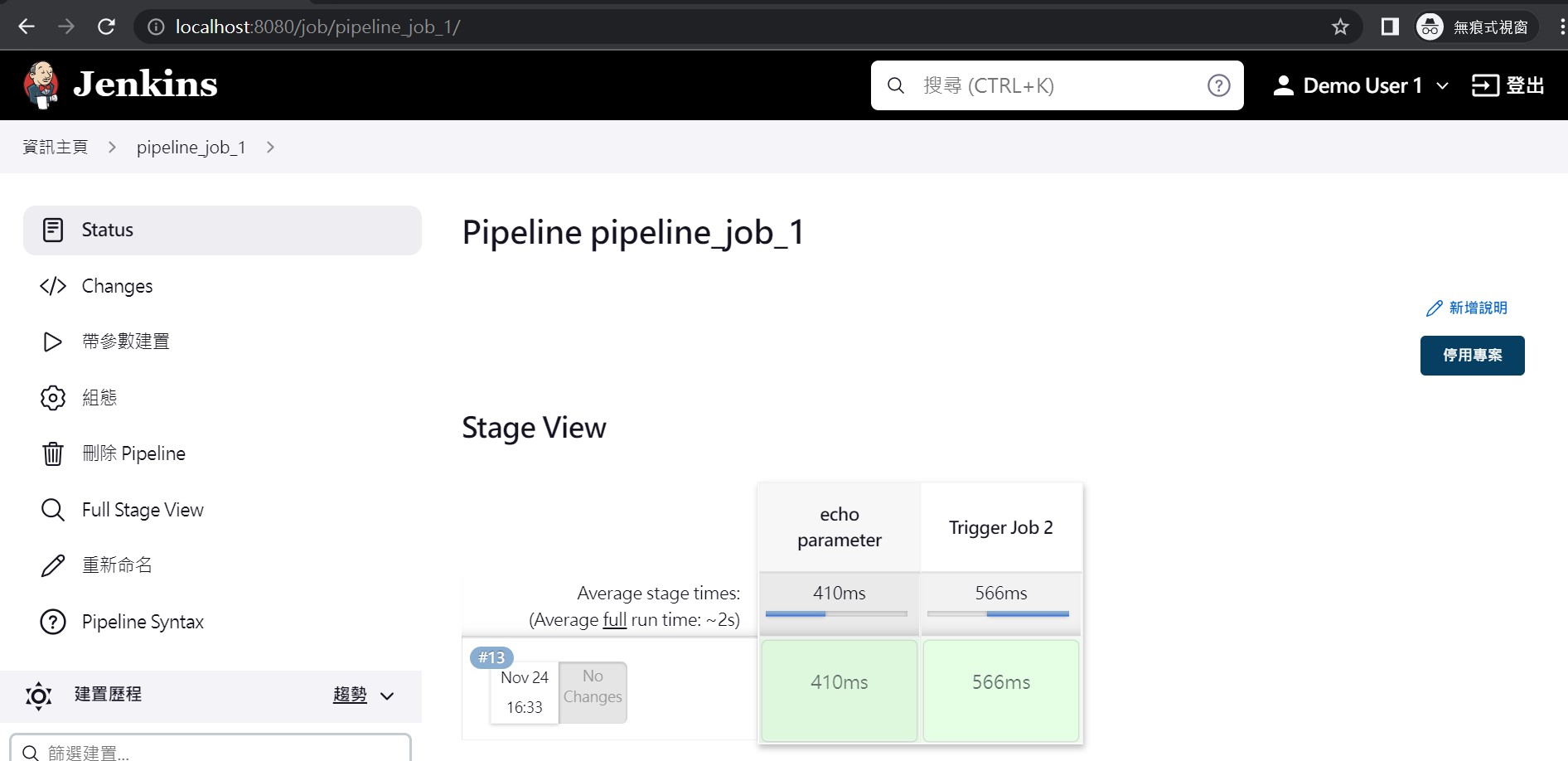The height and width of the screenshot is (761, 1568).
Task: Click the browser forward arrow
Action: pyautogui.click(x=66, y=27)
